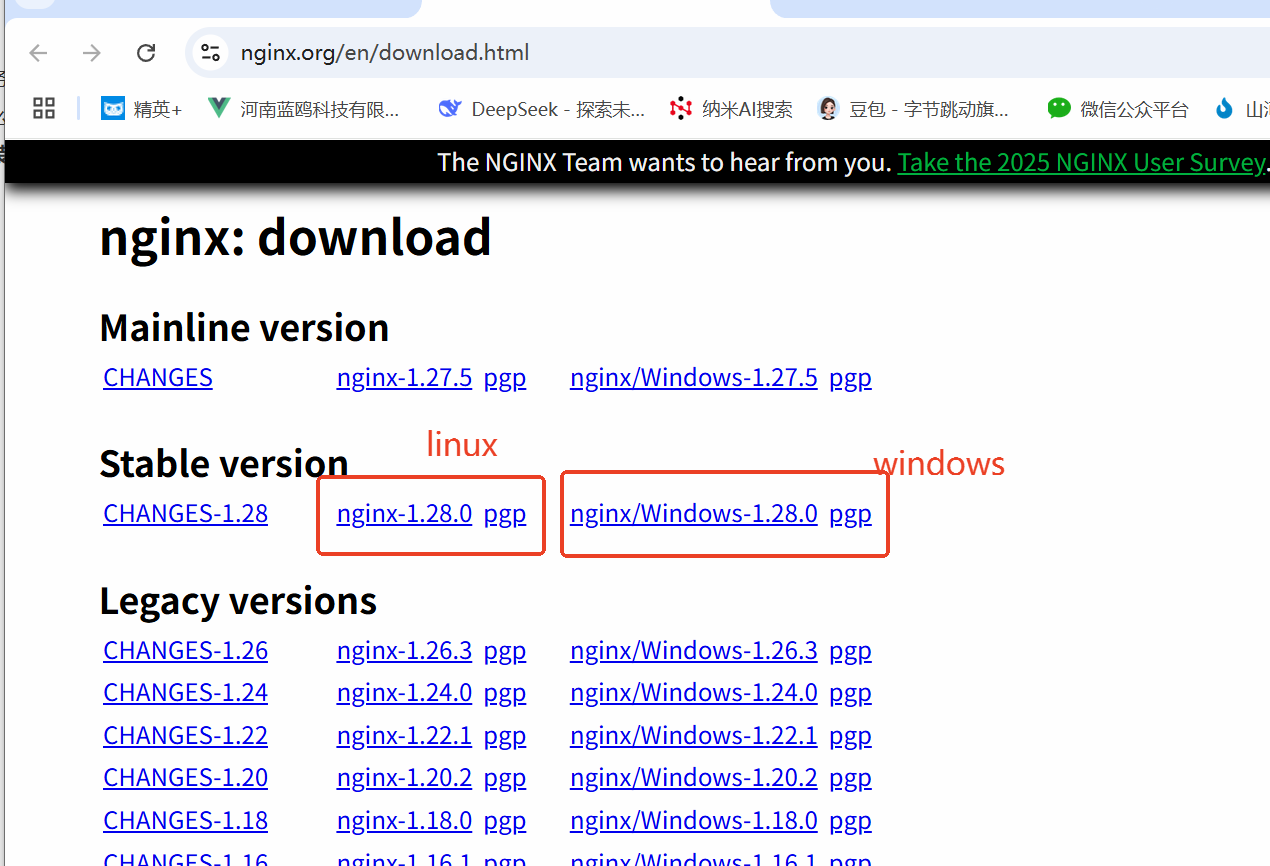The image size is (1270, 866).
Task: Open pgp signature for nginx/Windows-1.22.1
Action: 851,736
